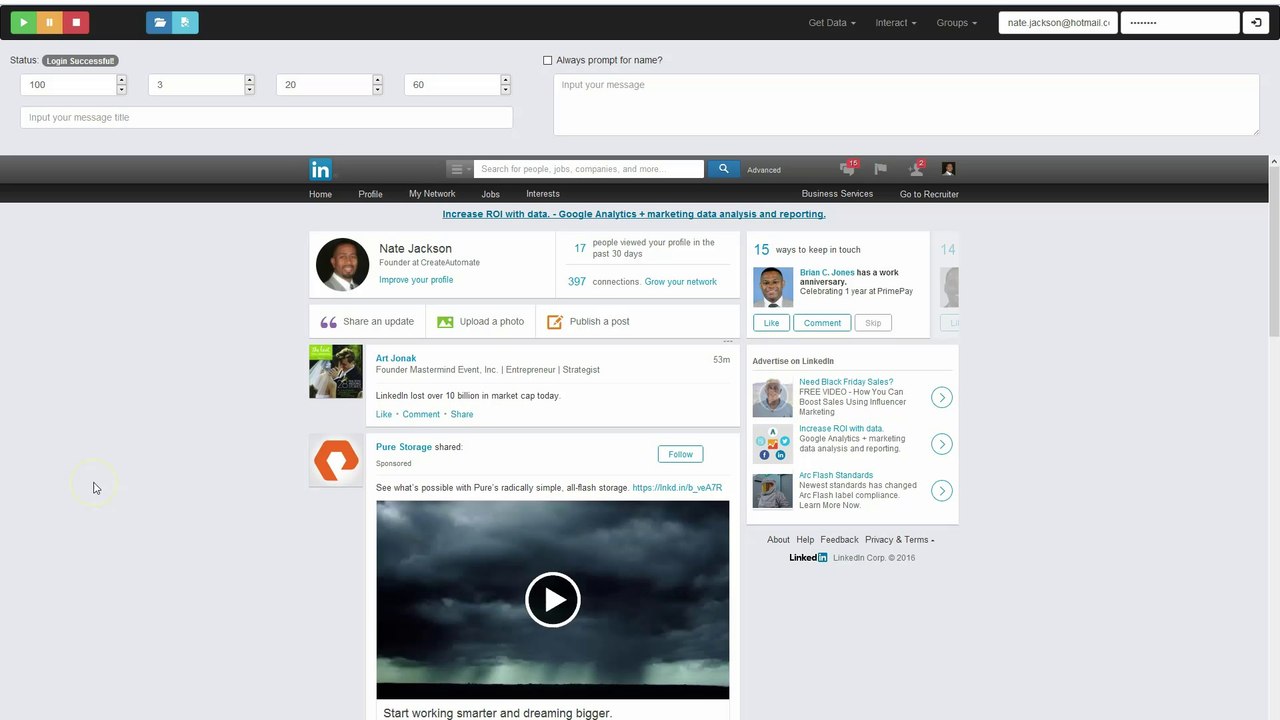
Task: Click the green Upload a photo icon
Action: pos(445,322)
